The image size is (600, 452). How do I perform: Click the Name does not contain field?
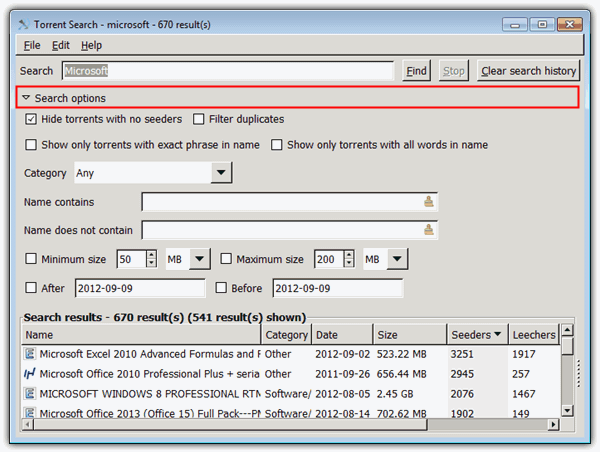tap(290, 230)
